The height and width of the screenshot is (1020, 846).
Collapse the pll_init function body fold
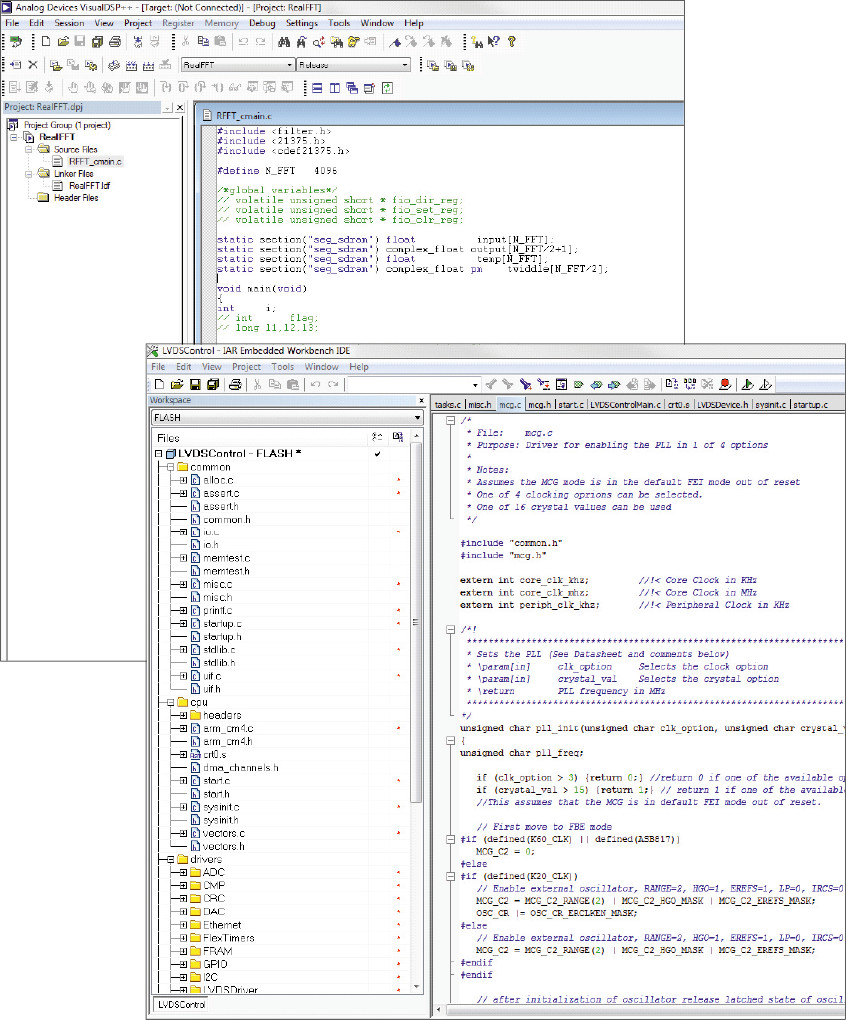point(450,740)
